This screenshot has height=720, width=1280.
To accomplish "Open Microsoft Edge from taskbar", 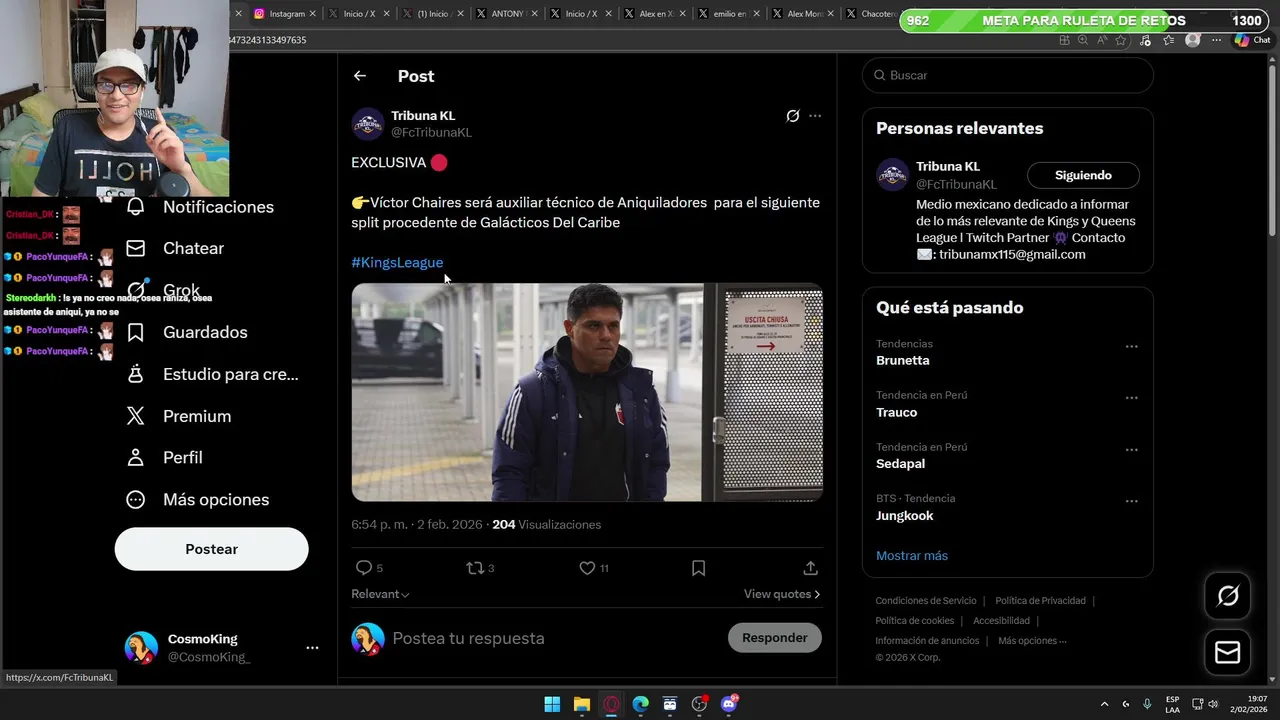I will pos(640,704).
